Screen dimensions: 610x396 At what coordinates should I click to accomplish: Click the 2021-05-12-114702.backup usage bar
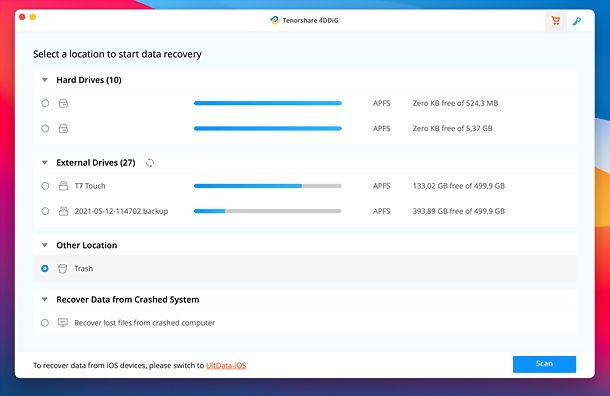tap(268, 211)
